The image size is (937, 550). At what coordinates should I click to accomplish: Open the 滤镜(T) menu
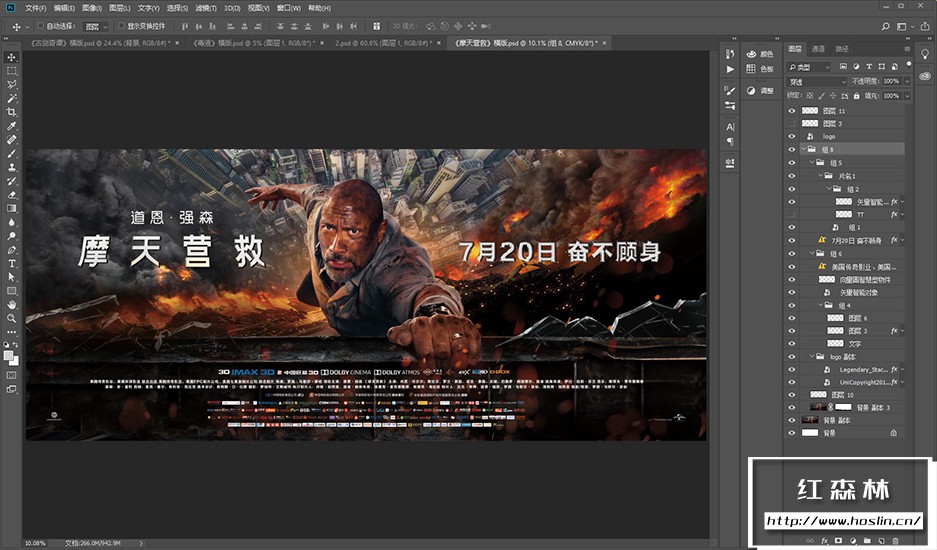[x=206, y=8]
